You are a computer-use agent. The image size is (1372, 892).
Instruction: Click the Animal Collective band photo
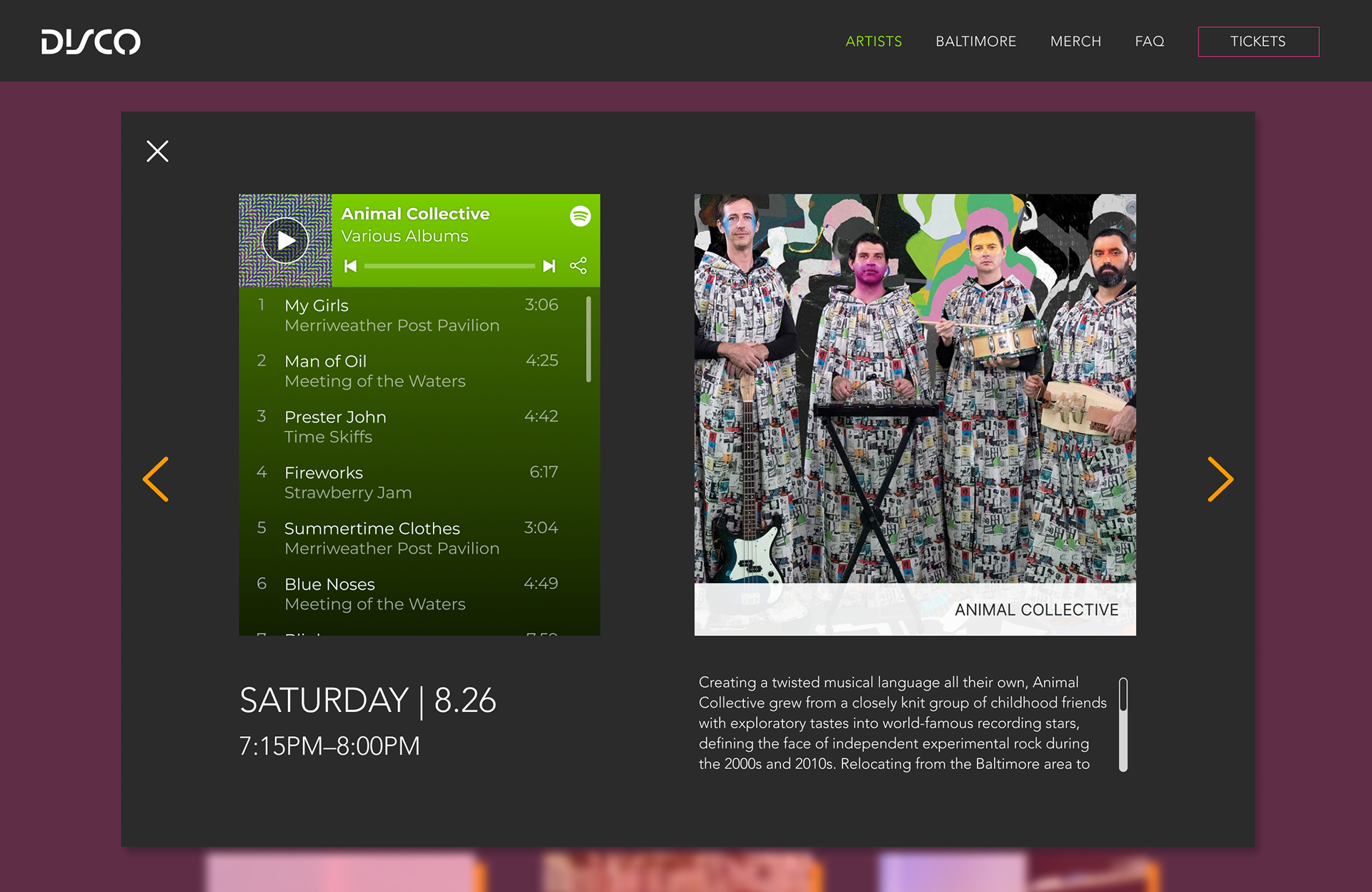(915, 415)
